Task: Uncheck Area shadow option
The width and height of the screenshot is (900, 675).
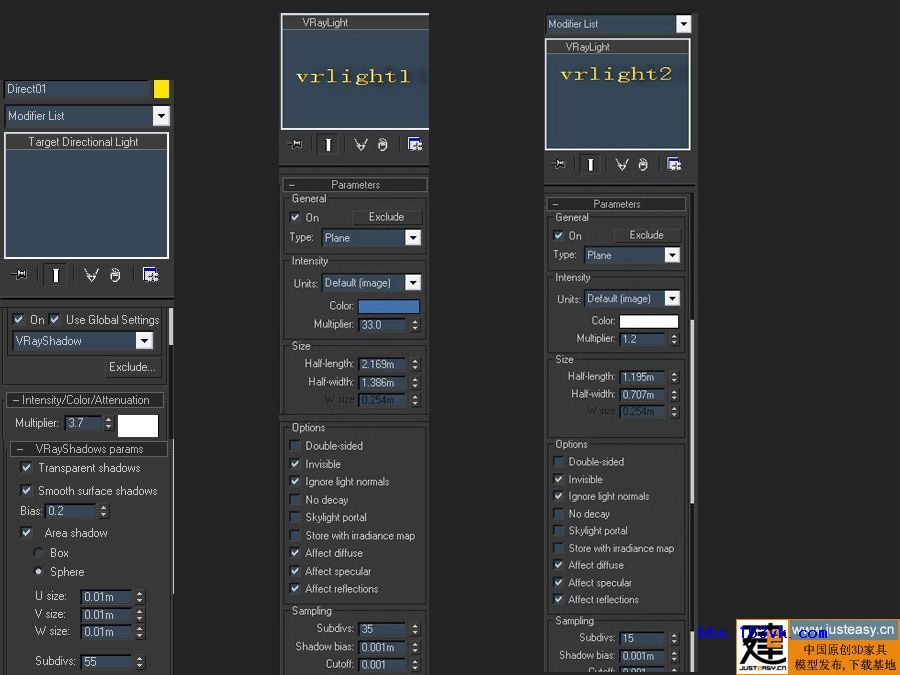Action: point(26,532)
